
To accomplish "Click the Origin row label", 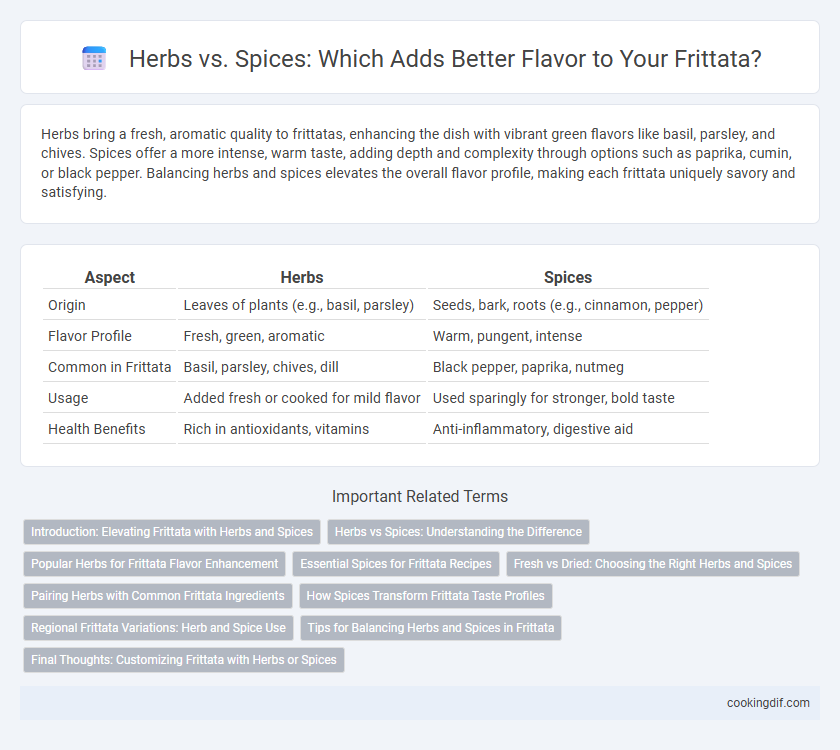I will click(67, 305).
